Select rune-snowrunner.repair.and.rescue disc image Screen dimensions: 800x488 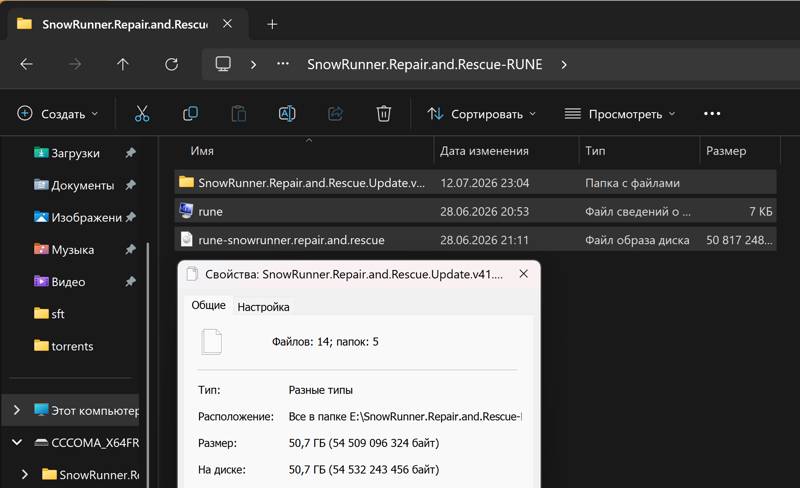click(x=476, y=240)
